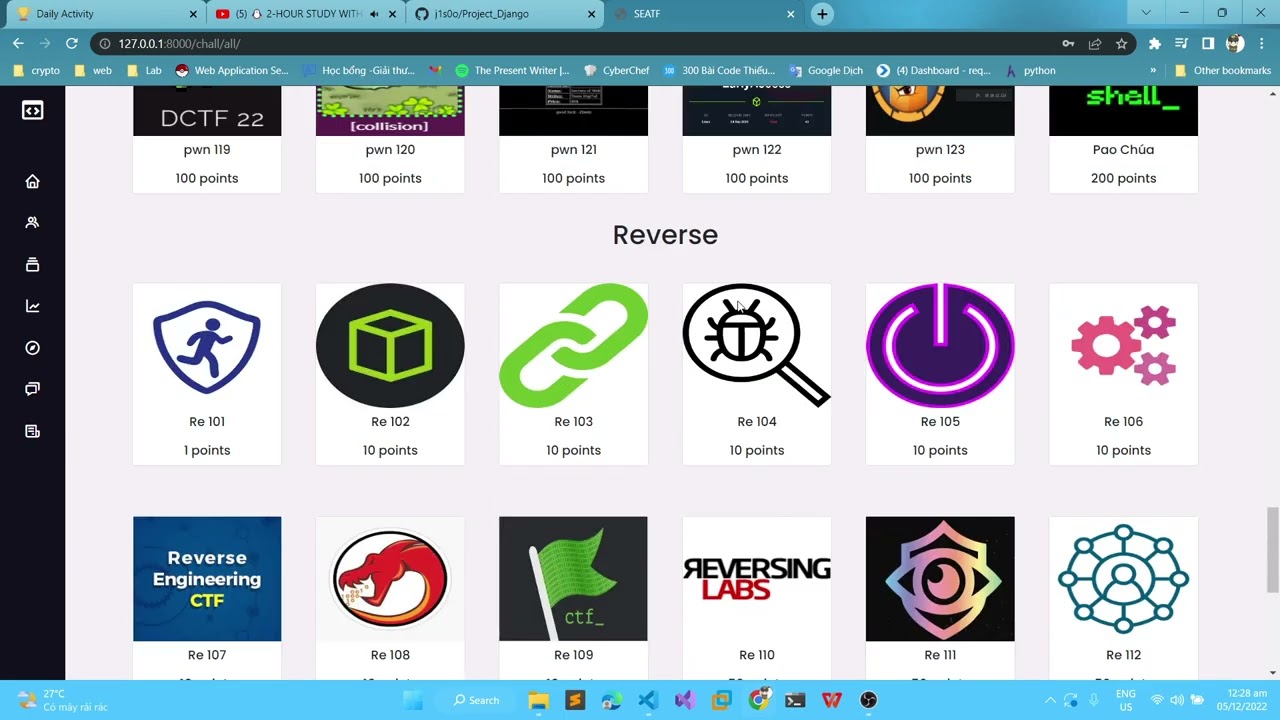Go back to the previous page
This screenshot has height=720, width=1280.
click(x=18, y=43)
